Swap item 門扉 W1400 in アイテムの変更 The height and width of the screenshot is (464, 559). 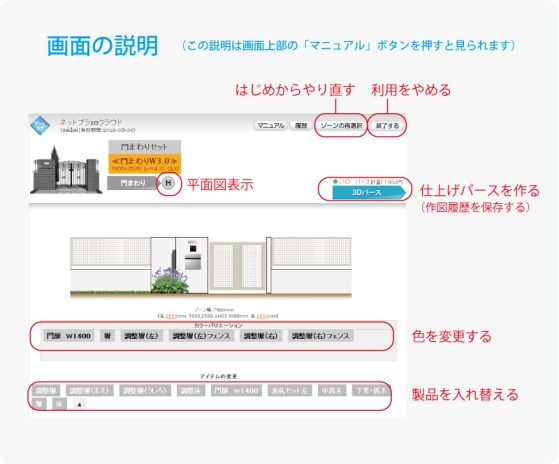(x=236, y=391)
